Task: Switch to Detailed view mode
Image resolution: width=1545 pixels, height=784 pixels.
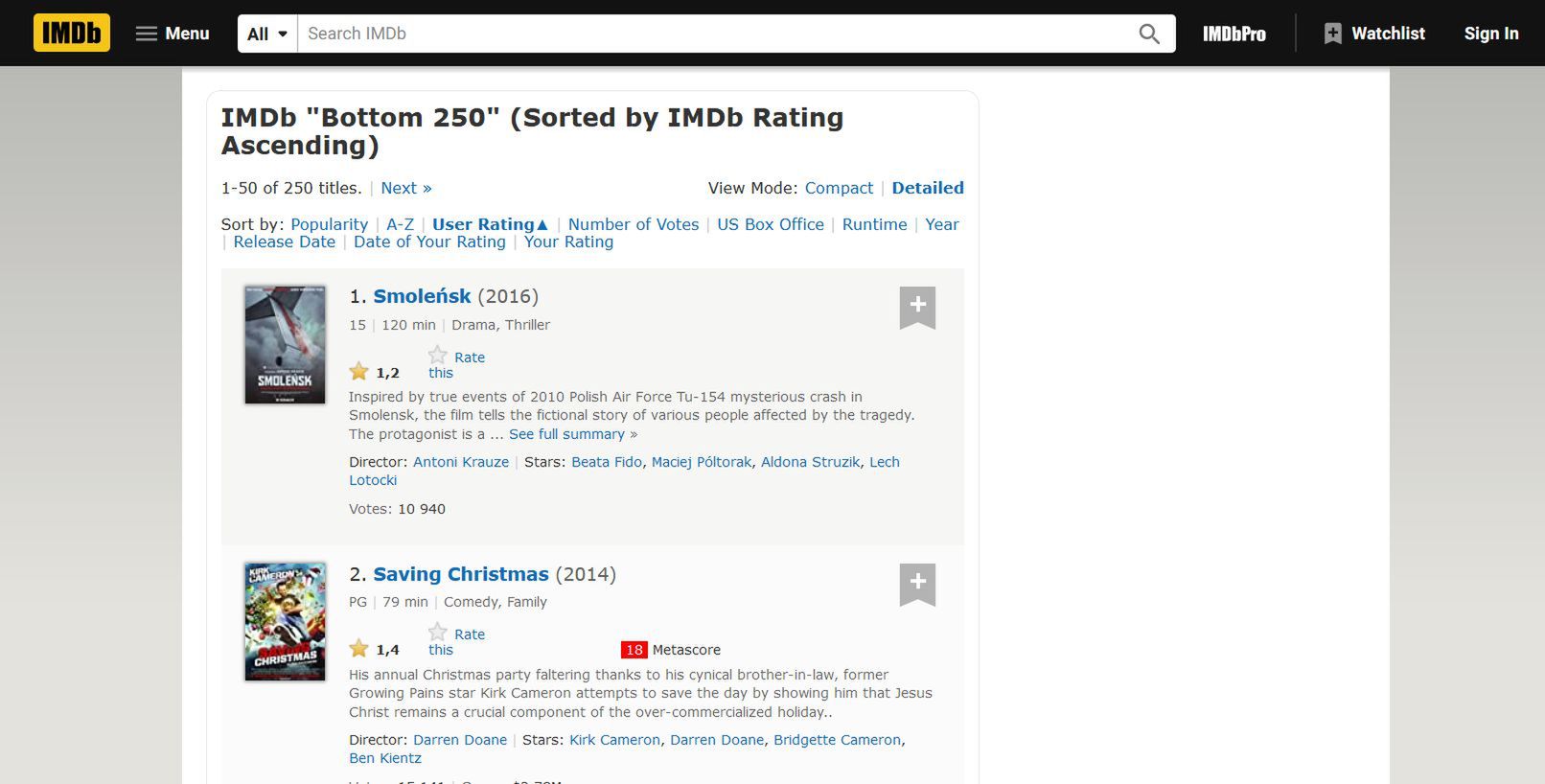Action: point(928,188)
